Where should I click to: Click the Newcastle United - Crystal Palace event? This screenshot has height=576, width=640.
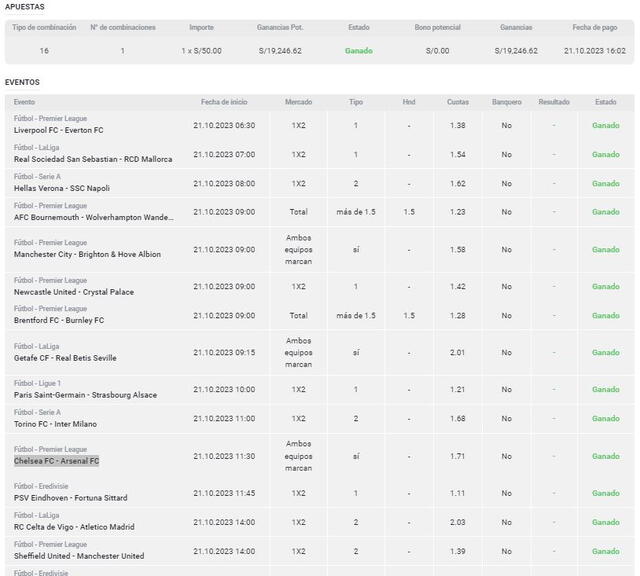tap(73, 292)
